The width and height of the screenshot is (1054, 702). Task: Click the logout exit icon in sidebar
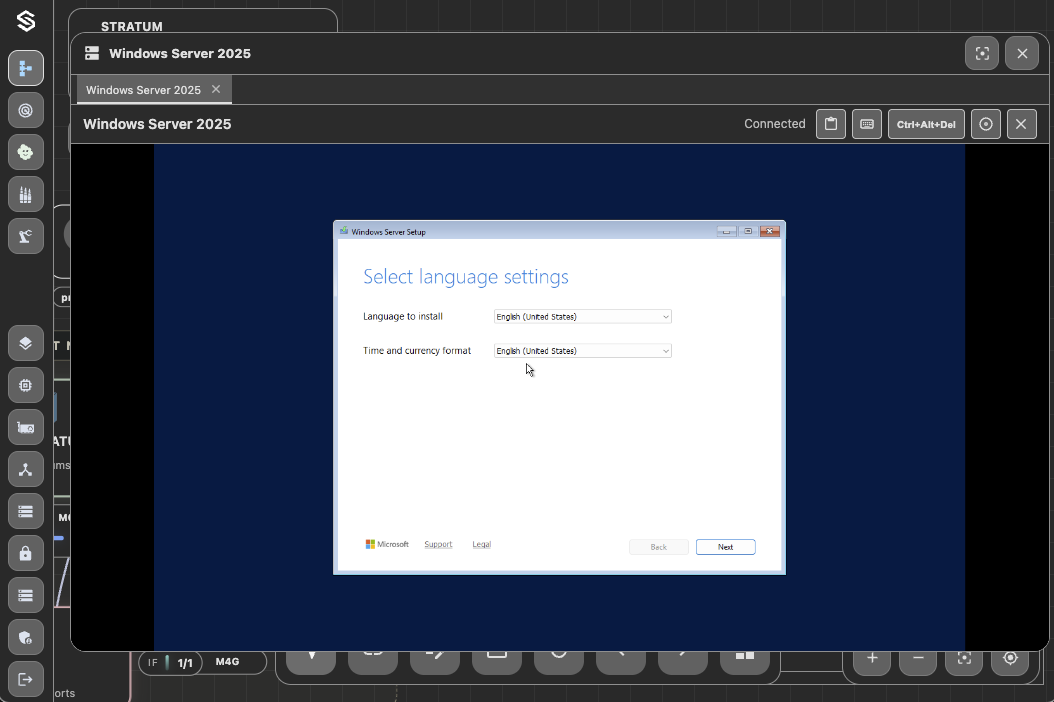tap(26, 679)
